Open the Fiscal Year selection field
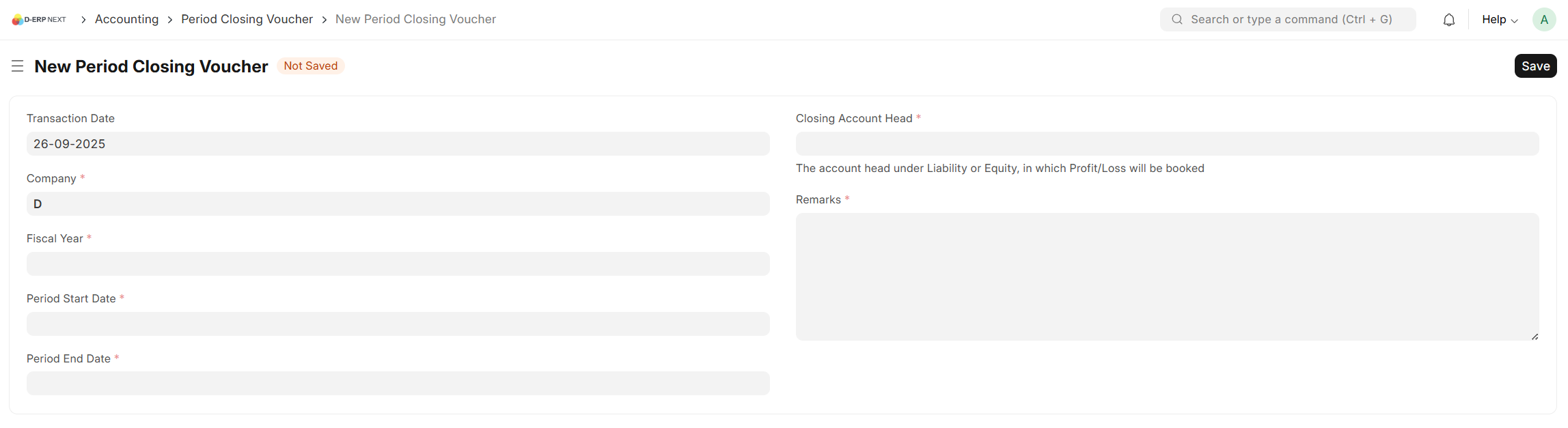Viewport: 1568px width, 428px height. click(x=398, y=263)
